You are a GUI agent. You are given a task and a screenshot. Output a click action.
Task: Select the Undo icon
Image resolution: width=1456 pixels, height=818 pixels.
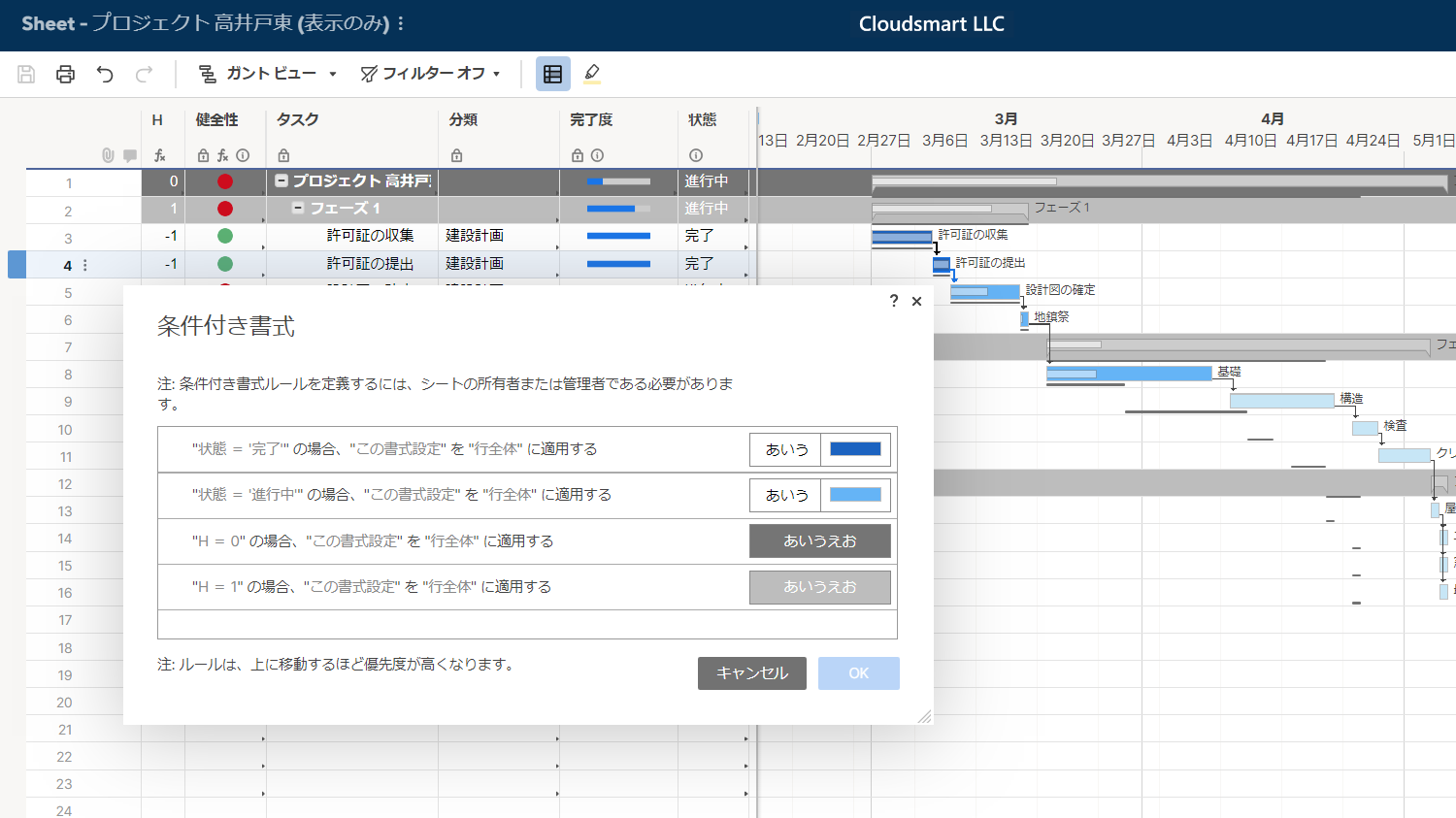point(105,73)
